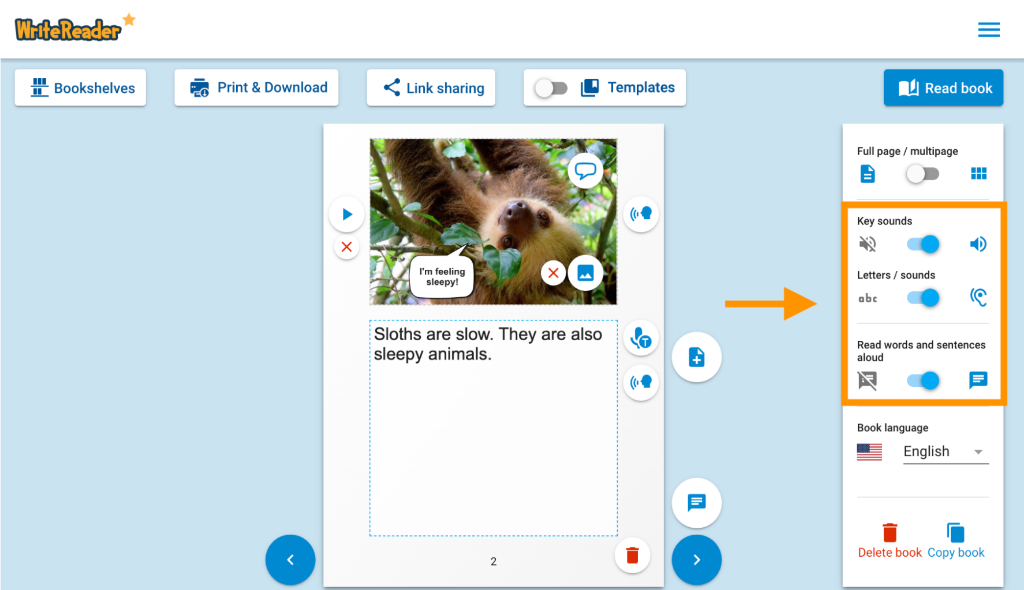The image size is (1024, 590).
Task: Open the Book language dropdown
Action: coord(945,451)
